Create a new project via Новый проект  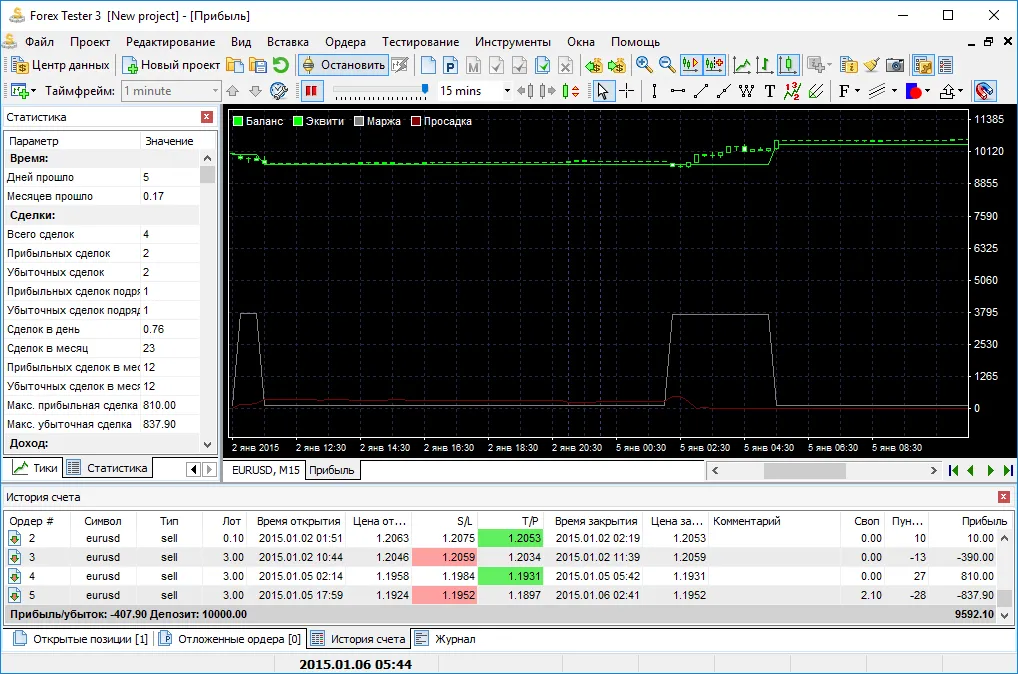(x=171, y=65)
